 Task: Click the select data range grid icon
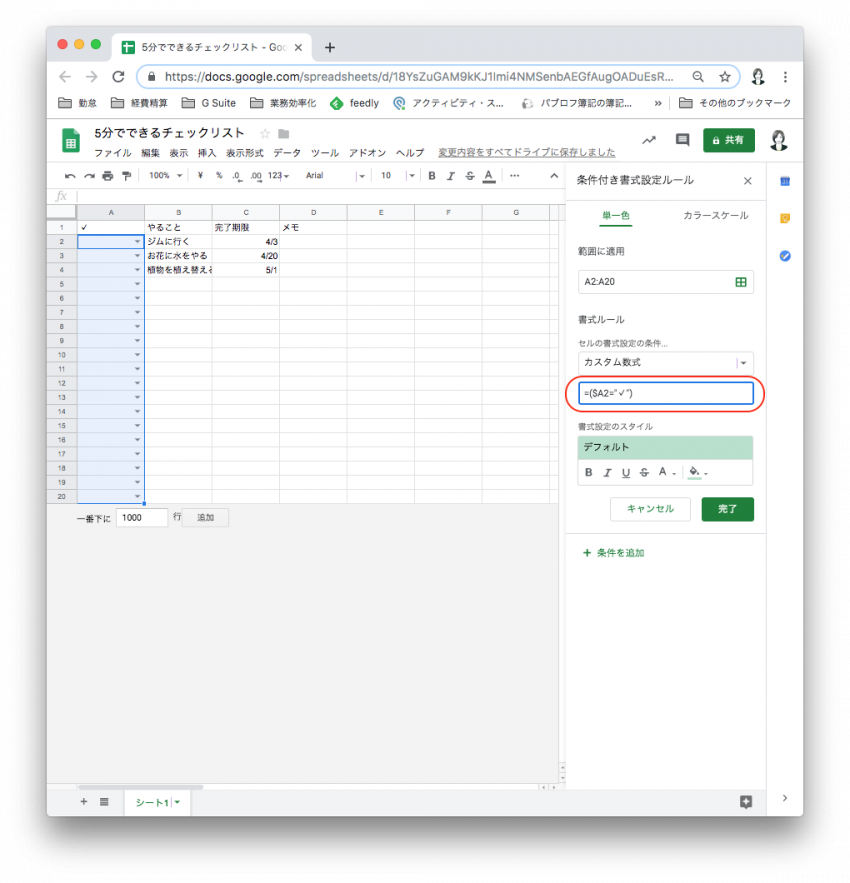(741, 283)
